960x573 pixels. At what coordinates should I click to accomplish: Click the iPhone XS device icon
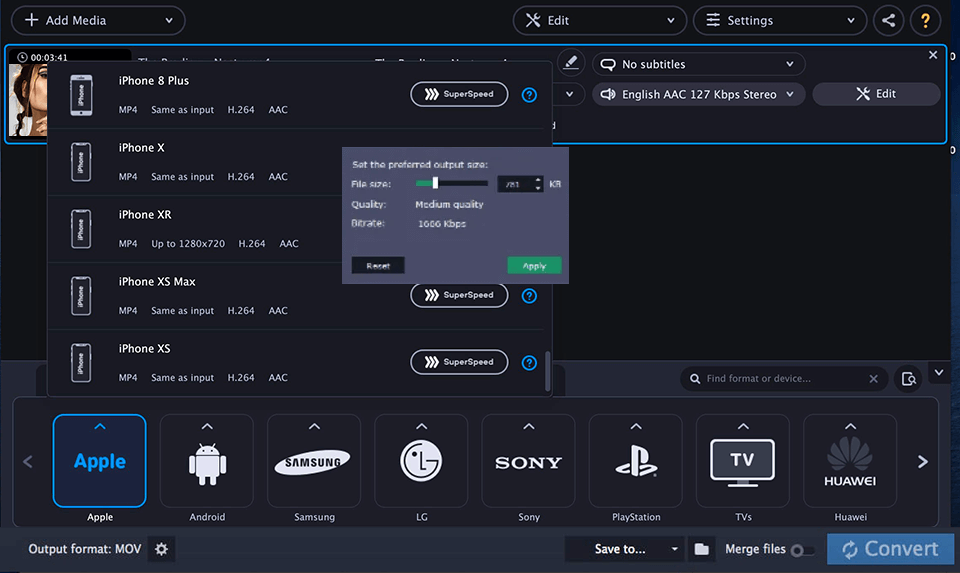tap(81, 362)
